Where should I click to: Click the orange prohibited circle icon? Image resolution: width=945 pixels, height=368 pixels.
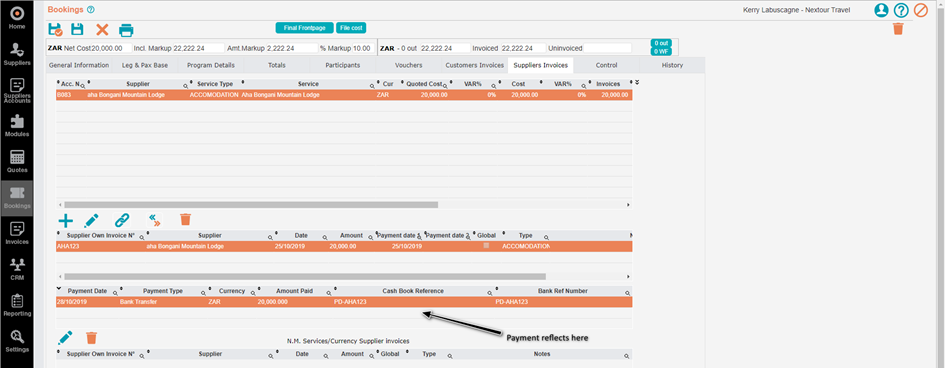[x=920, y=10]
